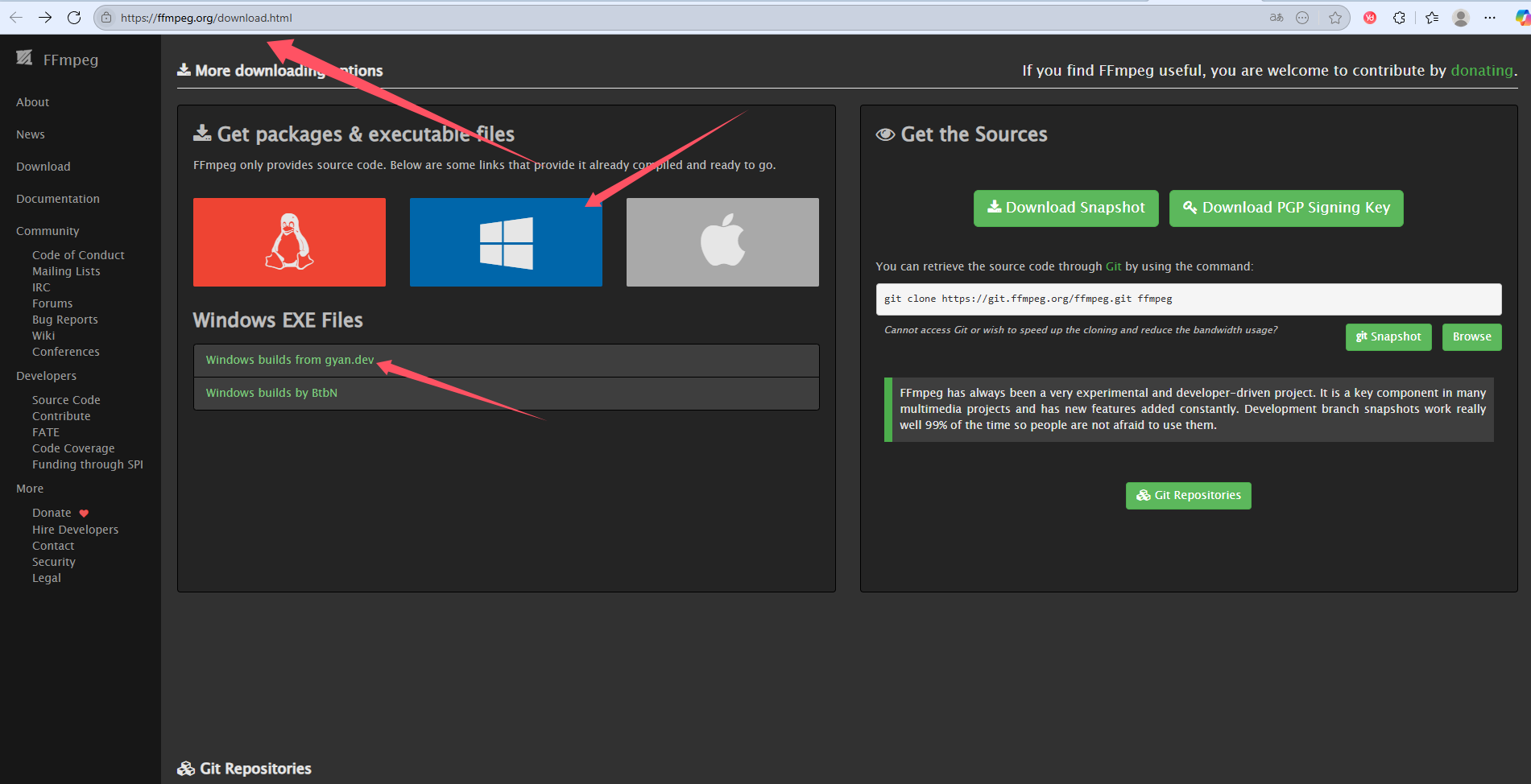Open Code Coverage link
The width and height of the screenshot is (1531, 784).
(73, 448)
